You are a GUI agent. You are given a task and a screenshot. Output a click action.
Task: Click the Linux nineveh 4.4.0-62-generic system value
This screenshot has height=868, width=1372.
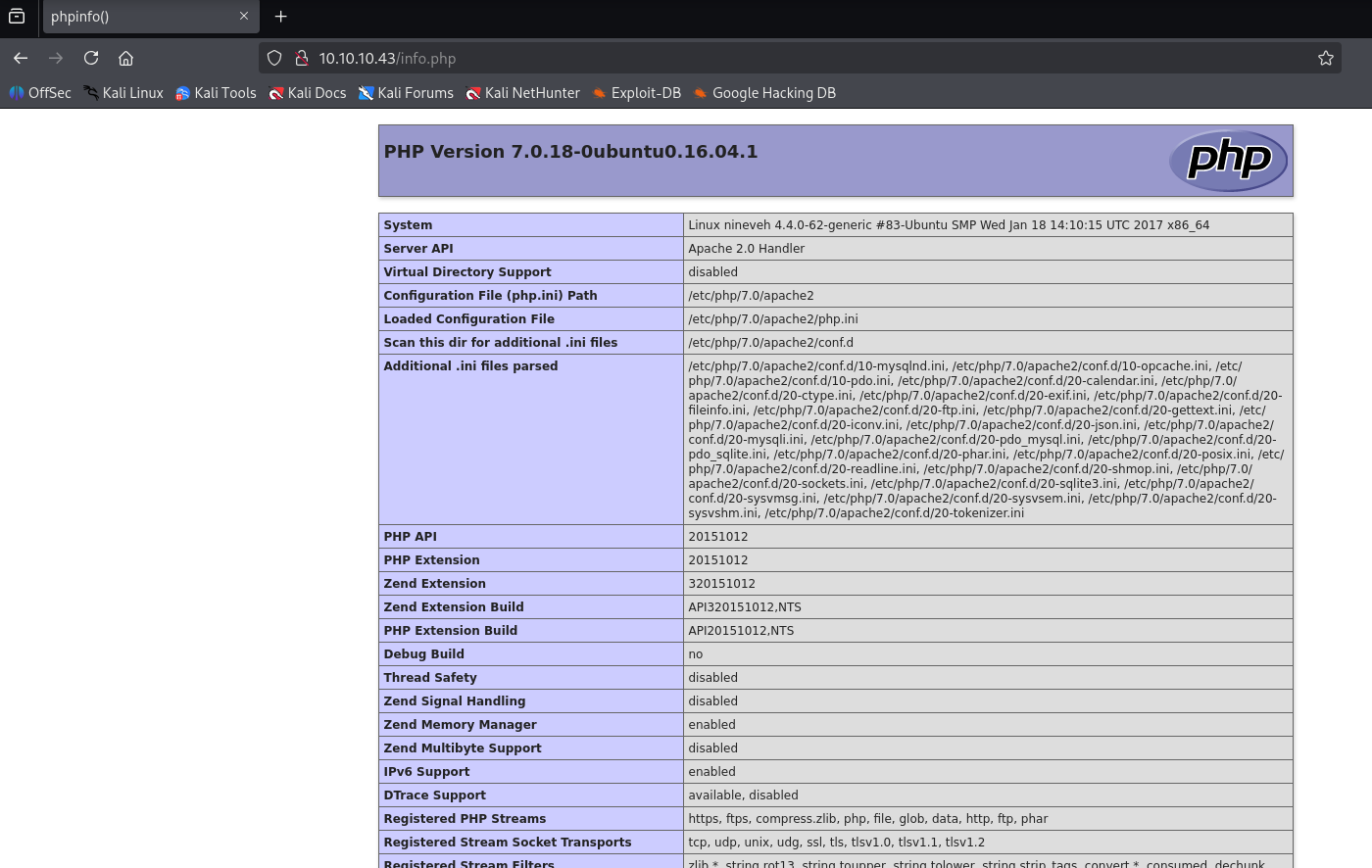(949, 225)
